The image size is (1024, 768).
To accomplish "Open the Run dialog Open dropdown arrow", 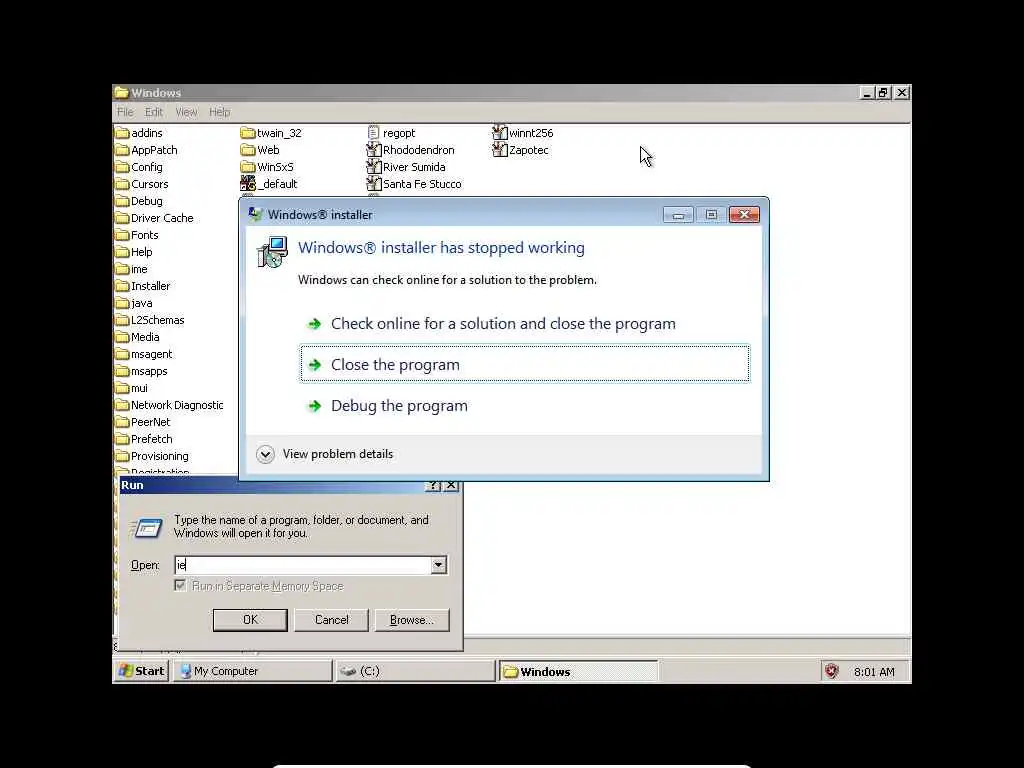I will [x=439, y=566].
